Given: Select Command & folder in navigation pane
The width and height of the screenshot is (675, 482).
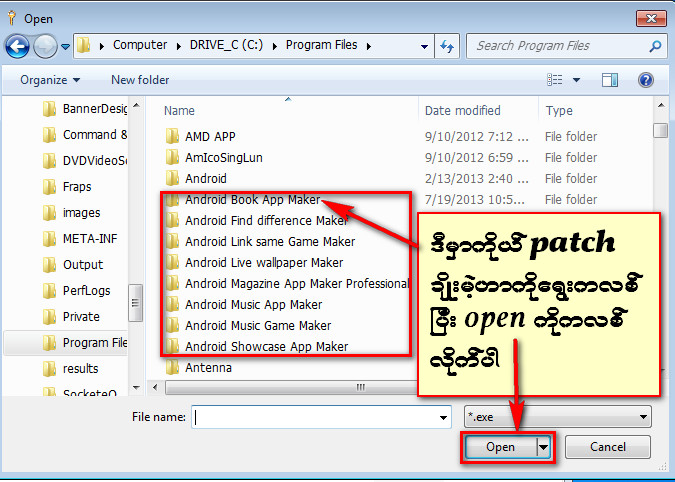Looking at the screenshot, I should [x=85, y=135].
